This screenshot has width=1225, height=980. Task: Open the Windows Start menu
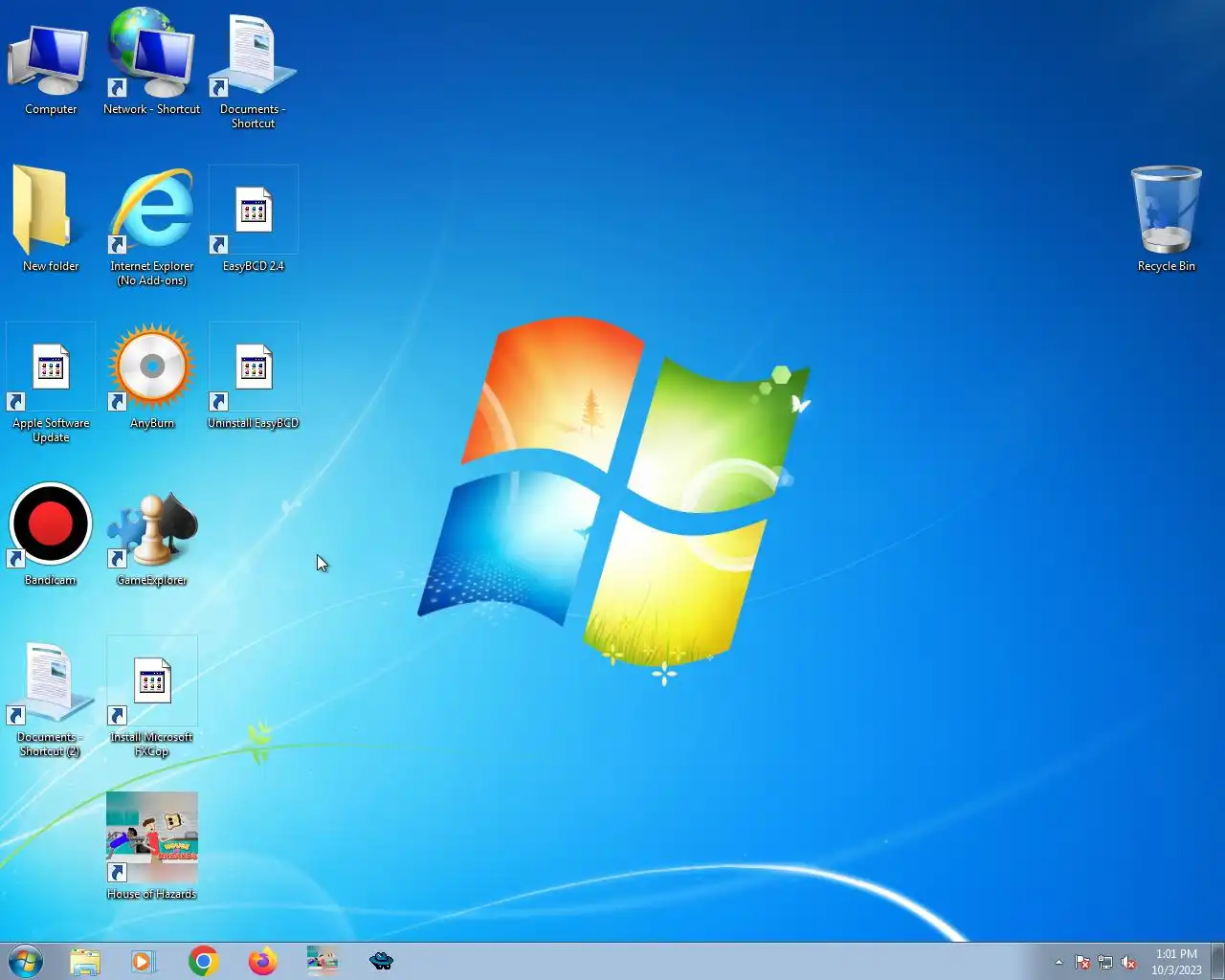pyautogui.click(x=26, y=961)
